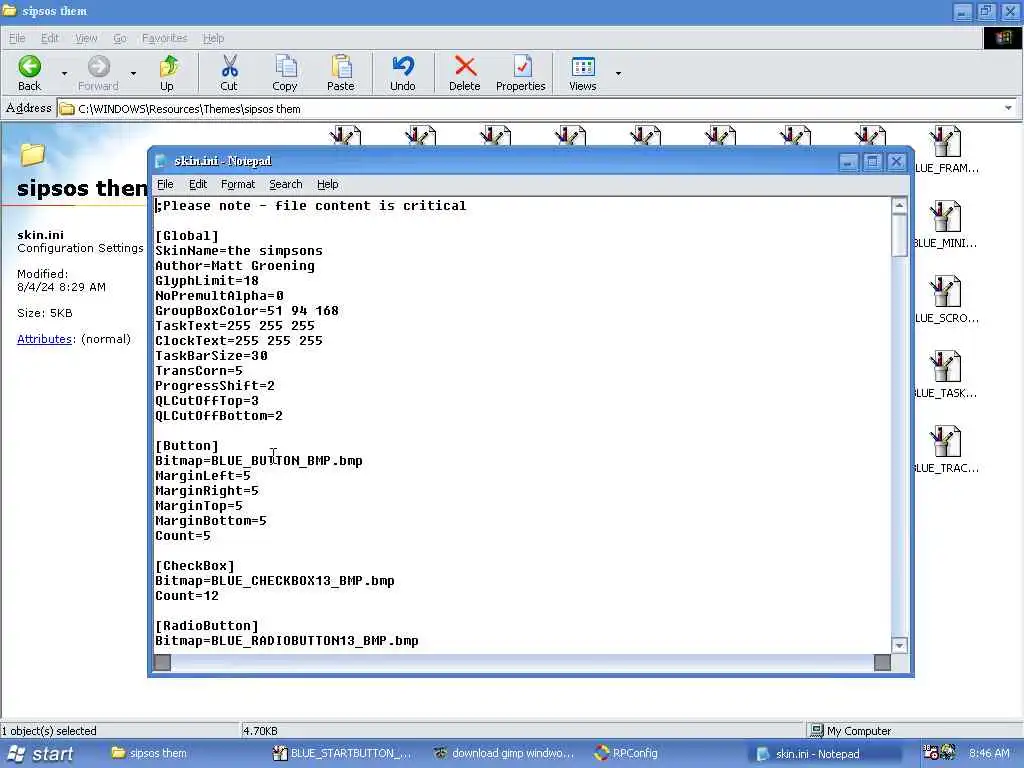The height and width of the screenshot is (768, 1024).
Task: Open Notepad Edit menu
Action: pyautogui.click(x=198, y=184)
